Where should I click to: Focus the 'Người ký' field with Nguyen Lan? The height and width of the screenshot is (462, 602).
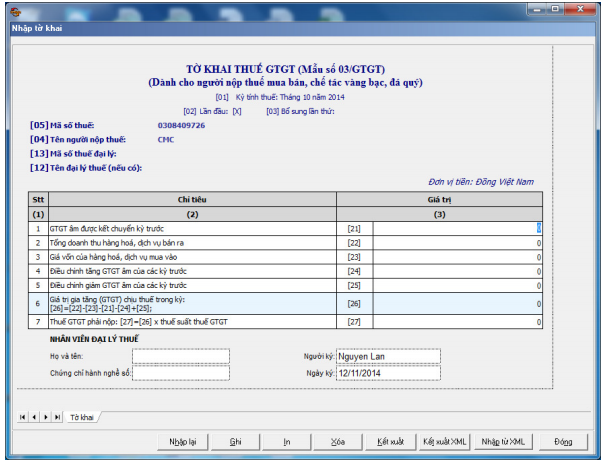pos(388,355)
